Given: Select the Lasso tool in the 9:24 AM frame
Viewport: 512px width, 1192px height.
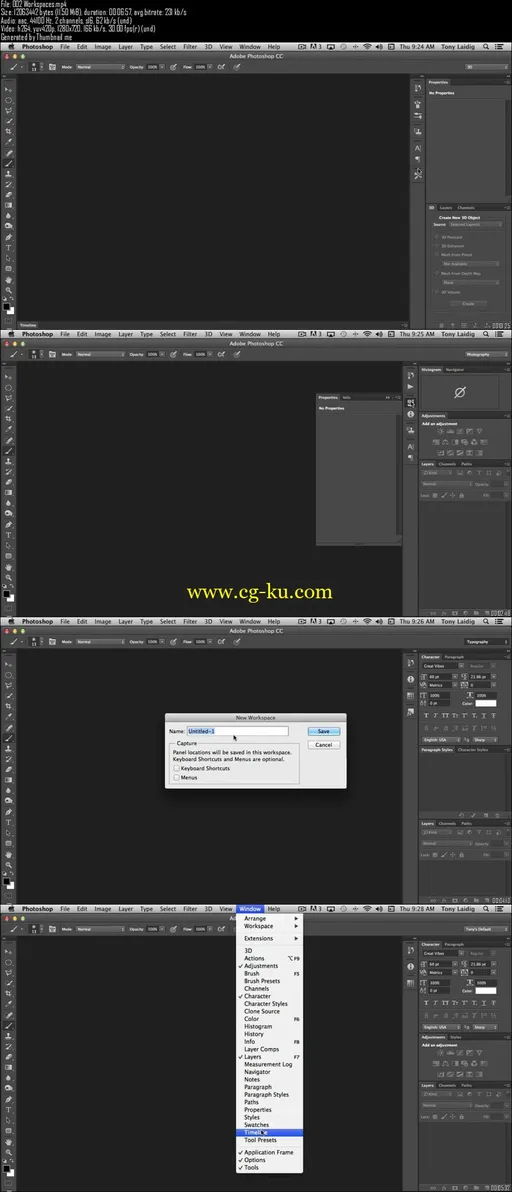Looking at the screenshot, I should [9, 110].
